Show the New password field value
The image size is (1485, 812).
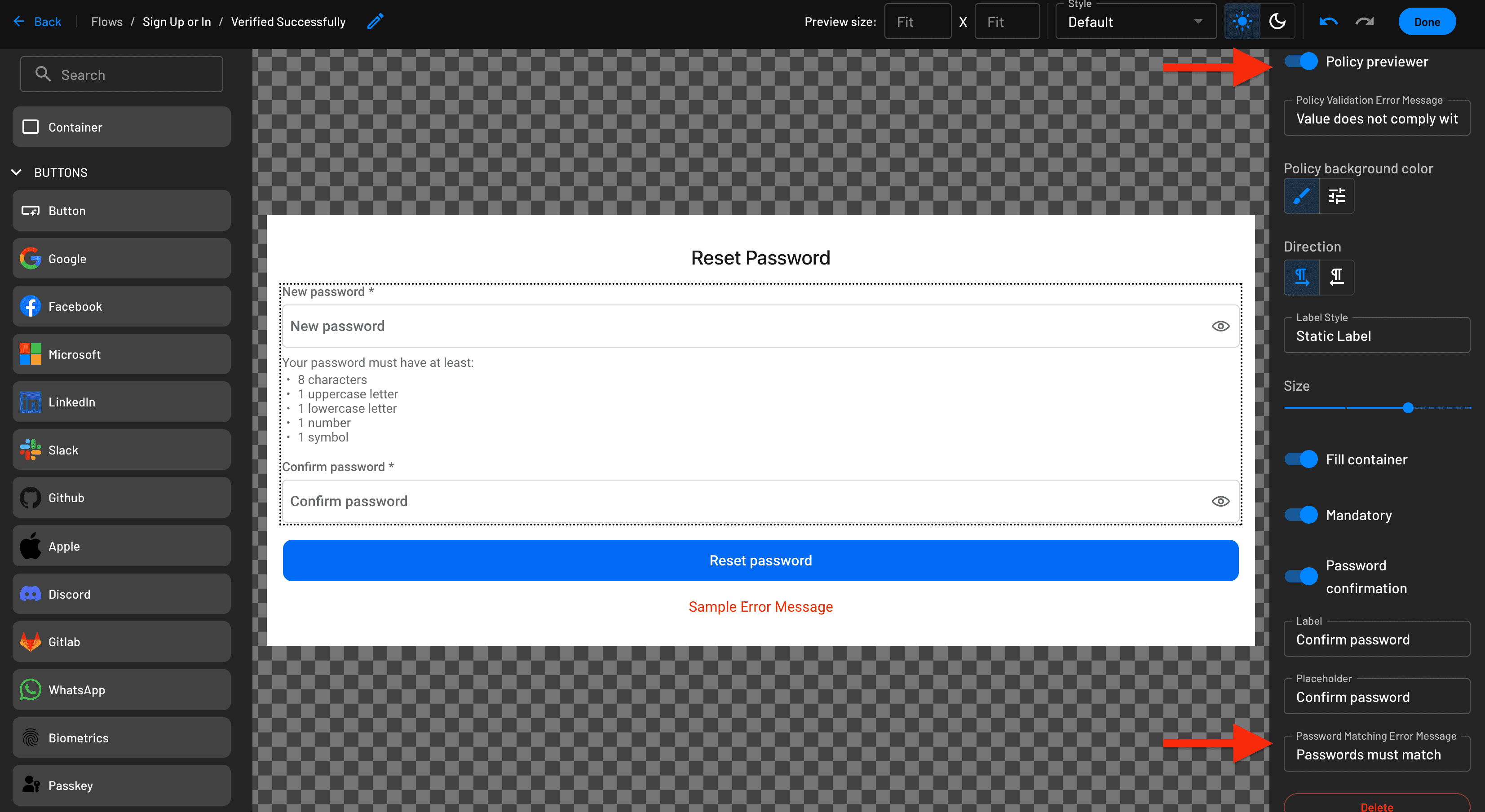[x=1220, y=326]
